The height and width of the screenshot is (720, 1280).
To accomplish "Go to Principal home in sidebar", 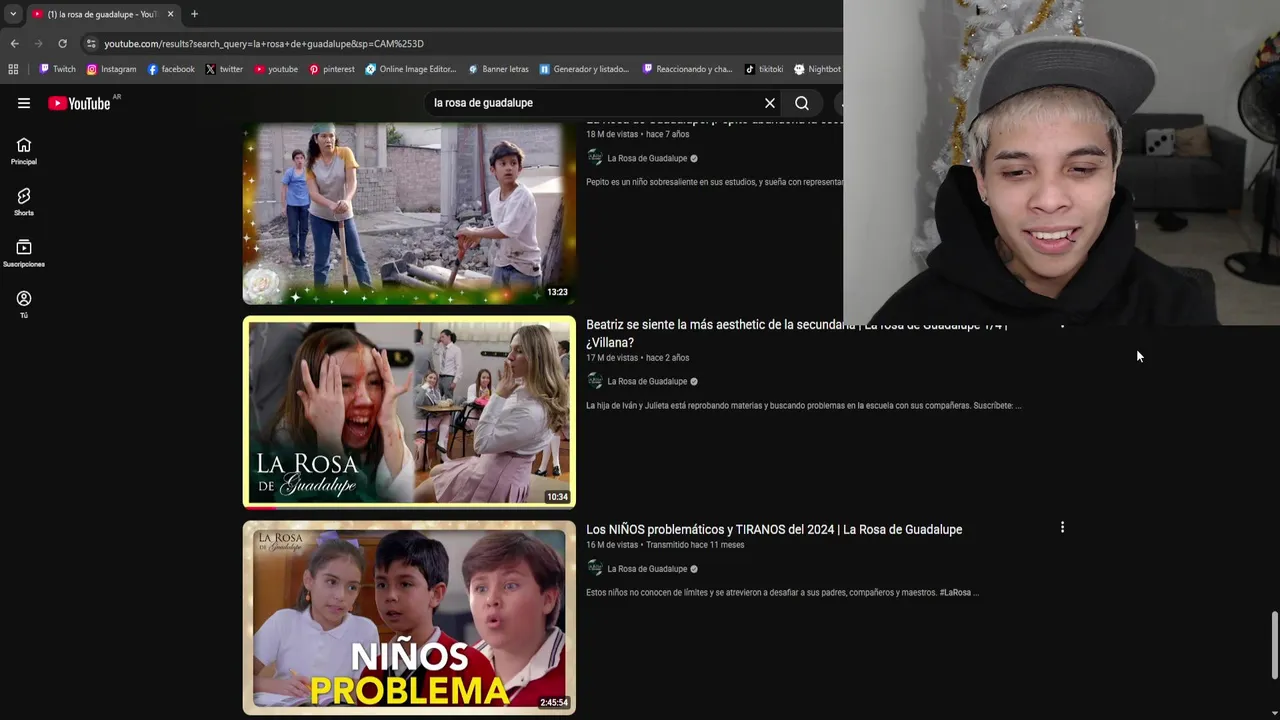I will coord(24,151).
